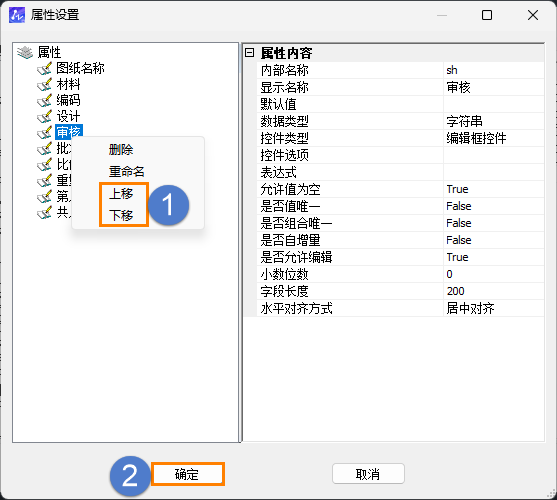Open the 数据类型 value 字符串
The image size is (557, 500).
pyautogui.click(x=493, y=121)
